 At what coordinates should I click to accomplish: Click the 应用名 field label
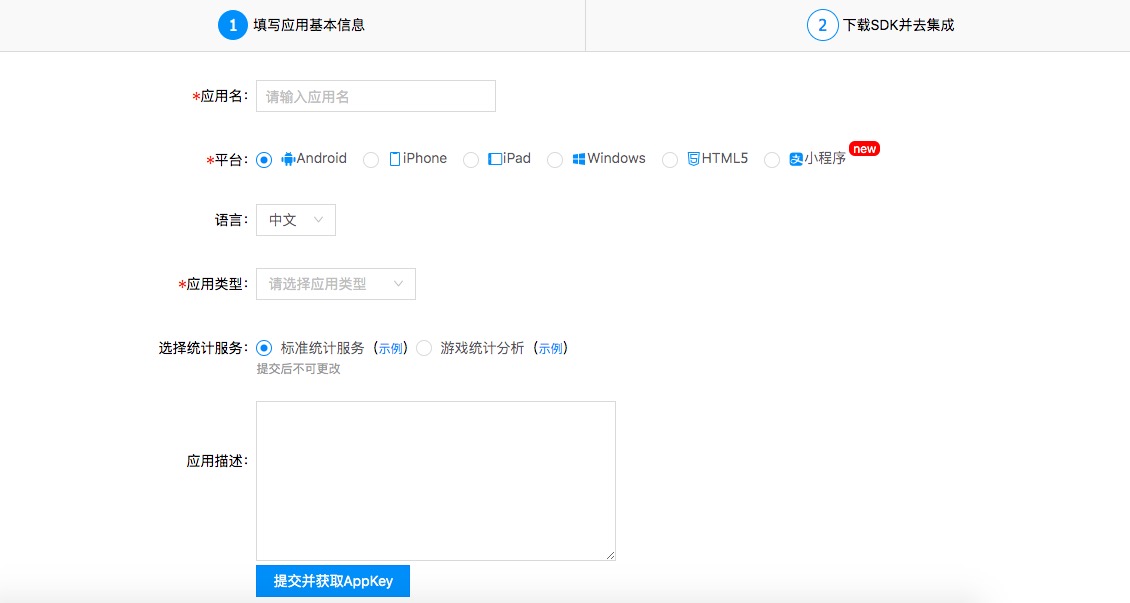(221, 97)
